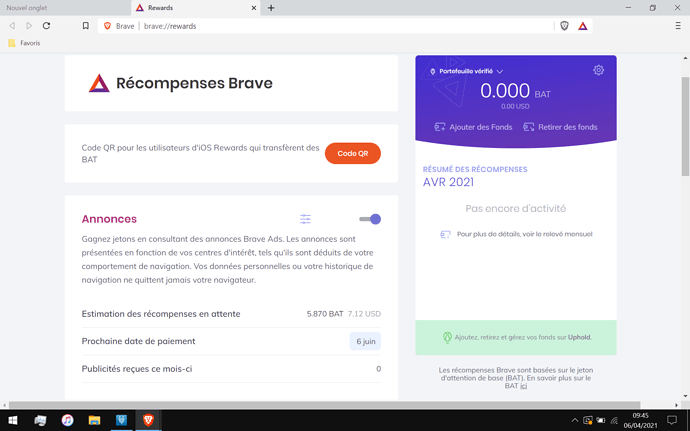
Task: Click 'Pas encore d'activité' text
Action: pos(516,208)
